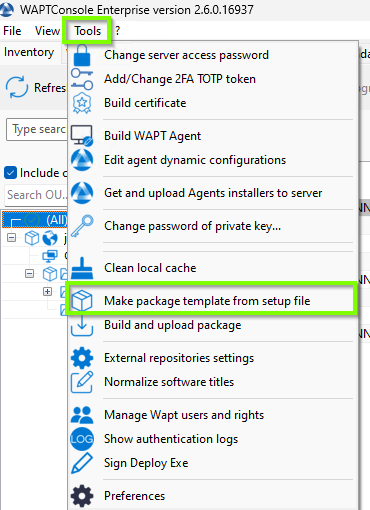
Task: Collapse the second-level tree node with minus box
Action: [x=30, y=274]
